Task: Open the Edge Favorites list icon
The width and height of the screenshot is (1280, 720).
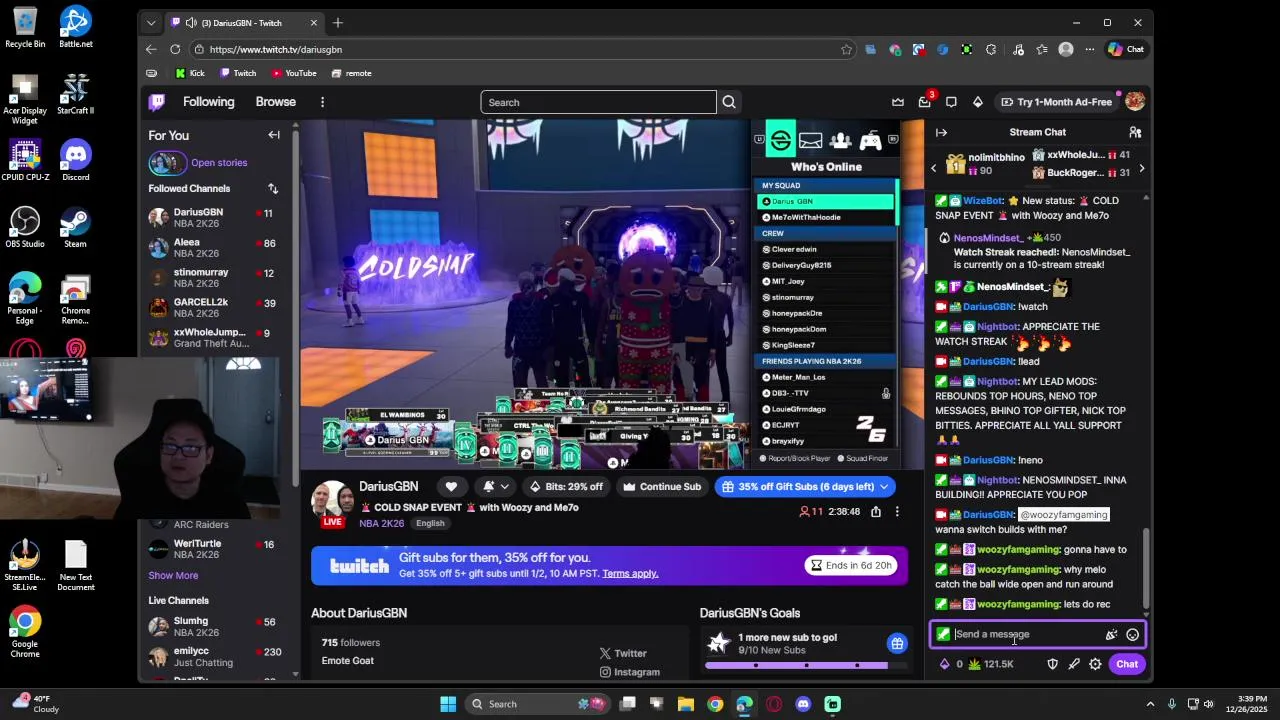Action: pos(1042,49)
